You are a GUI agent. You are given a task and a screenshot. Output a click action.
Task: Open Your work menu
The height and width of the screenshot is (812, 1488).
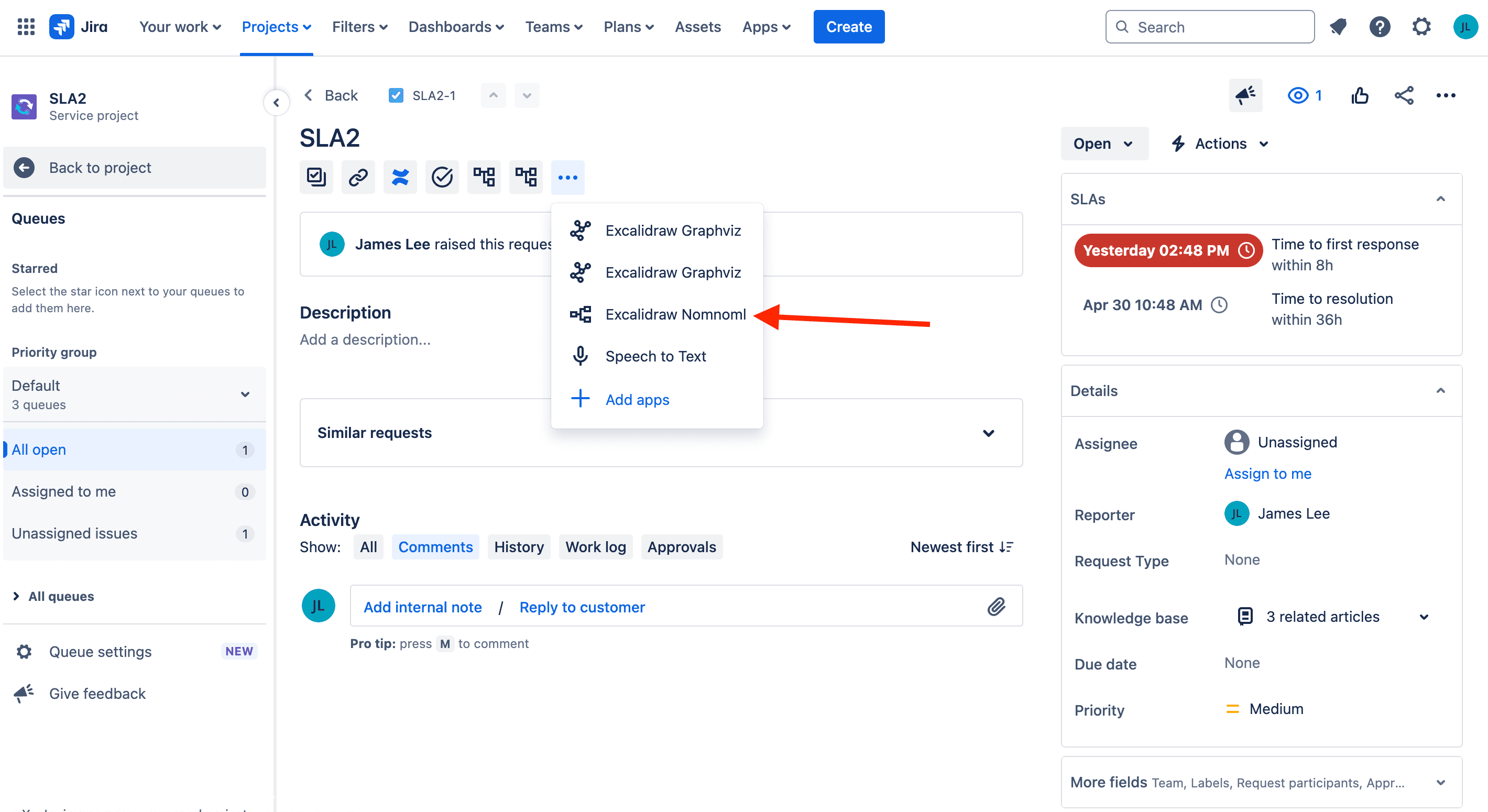[180, 27]
